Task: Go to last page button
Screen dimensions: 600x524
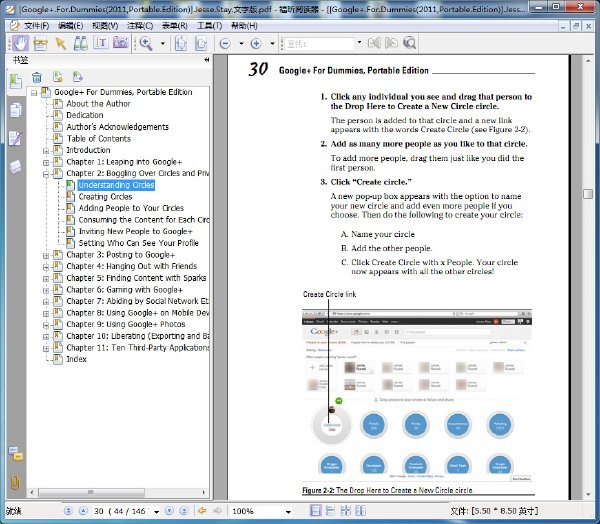Action: click(x=184, y=511)
